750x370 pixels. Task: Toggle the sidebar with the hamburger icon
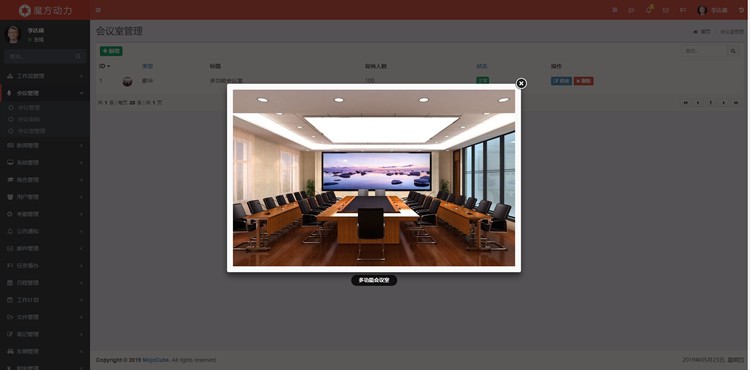(x=98, y=10)
